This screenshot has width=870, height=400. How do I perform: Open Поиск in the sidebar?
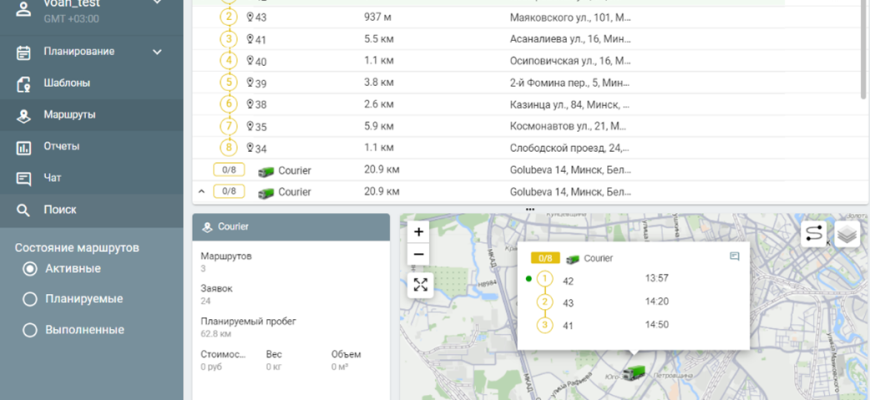coord(59,210)
